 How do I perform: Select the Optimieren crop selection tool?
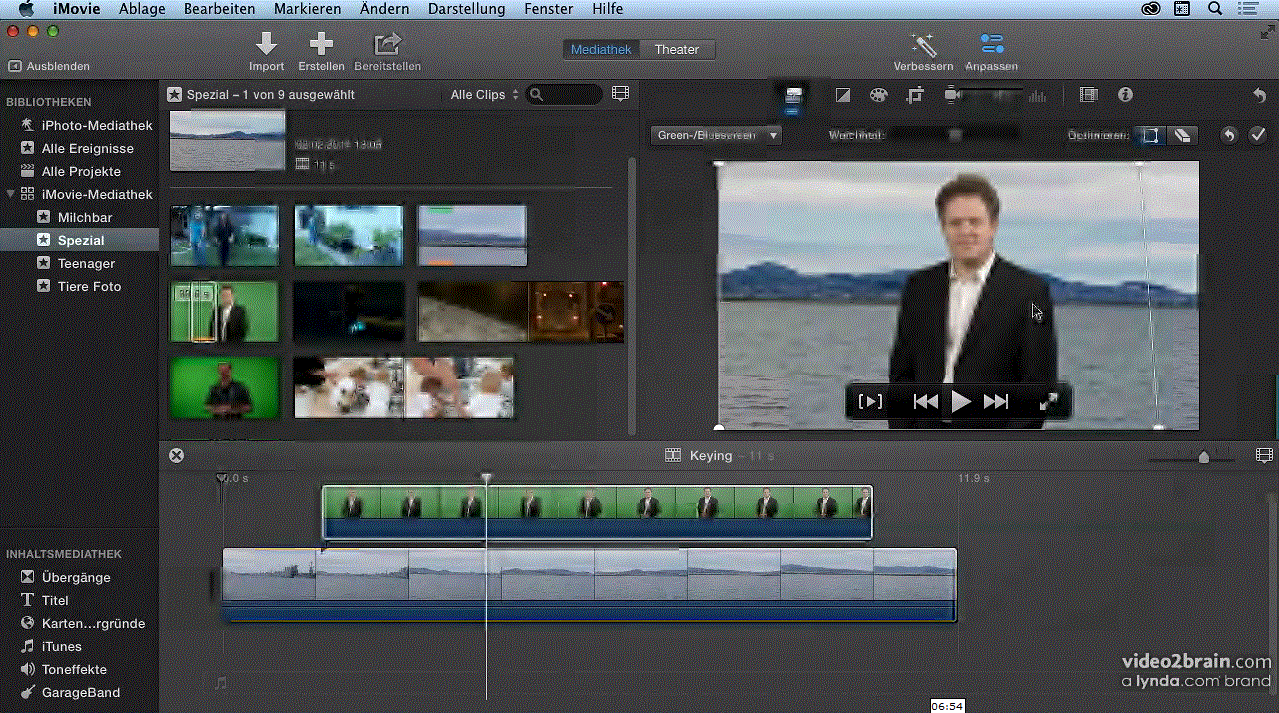click(1151, 135)
